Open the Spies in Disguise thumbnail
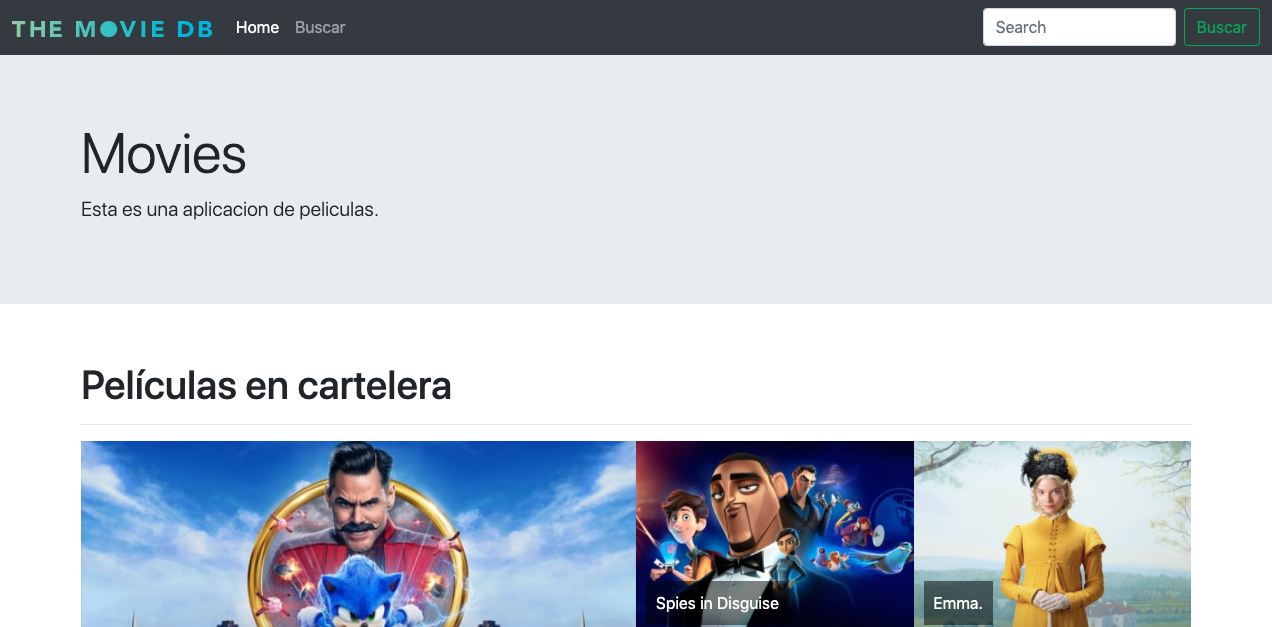Screen dimensions: 1272x627 [x=775, y=534]
